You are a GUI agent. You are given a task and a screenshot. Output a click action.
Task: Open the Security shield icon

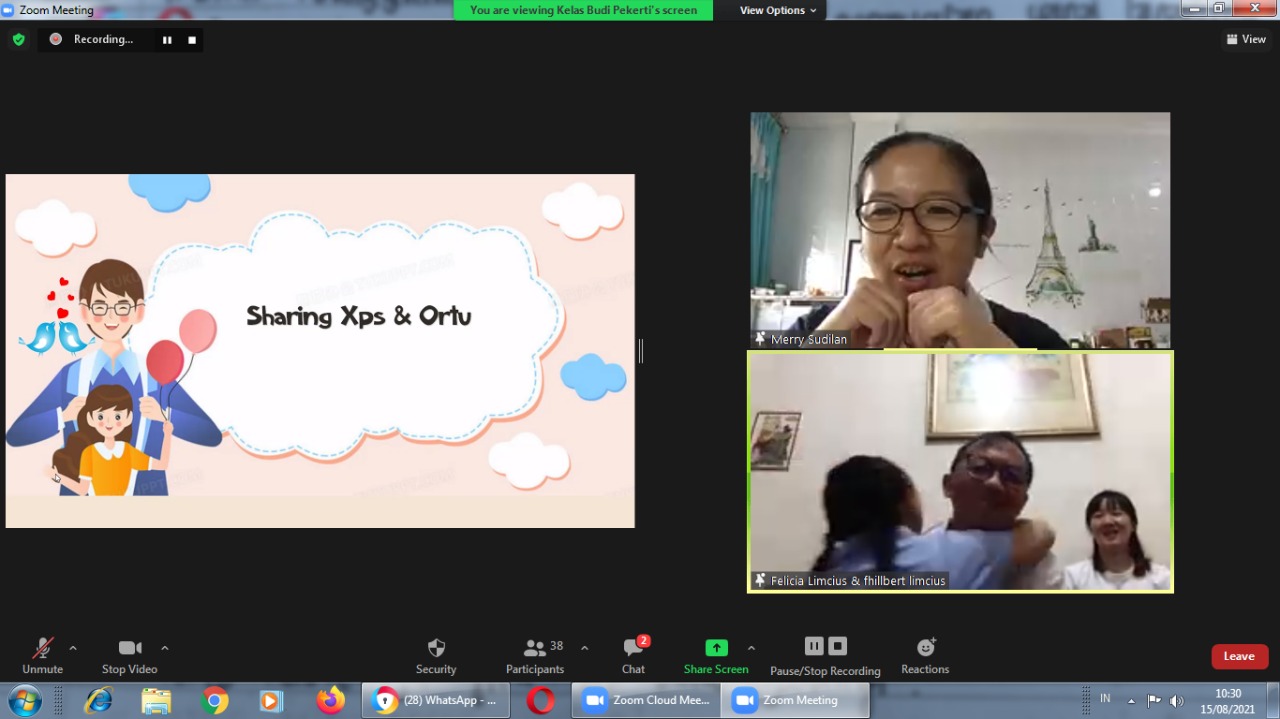(x=436, y=648)
